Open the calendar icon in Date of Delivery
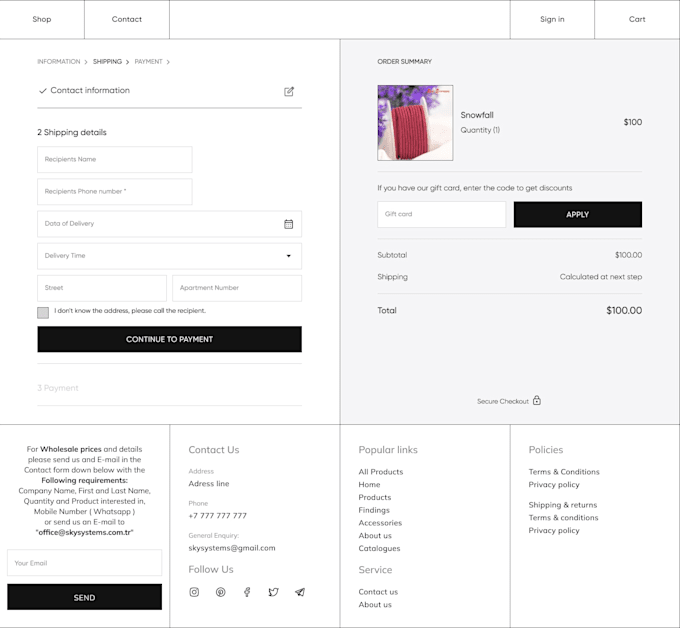Image resolution: width=680 pixels, height=628 pixels. click(x=288, y=224)
